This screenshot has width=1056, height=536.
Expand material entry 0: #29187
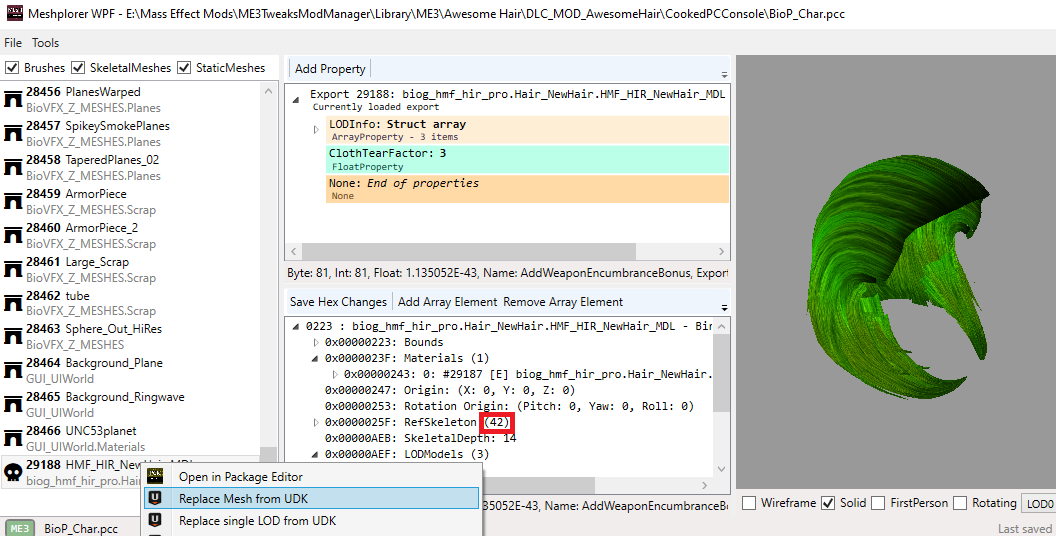pos(335,374)
